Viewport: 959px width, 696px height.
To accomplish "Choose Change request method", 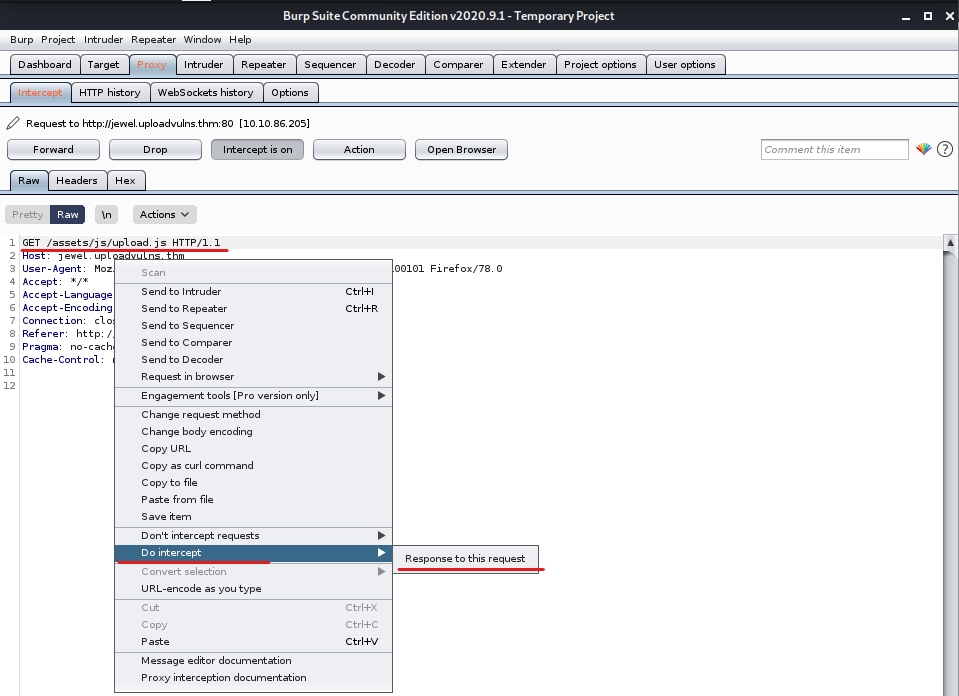I will (x=253, y=414).
